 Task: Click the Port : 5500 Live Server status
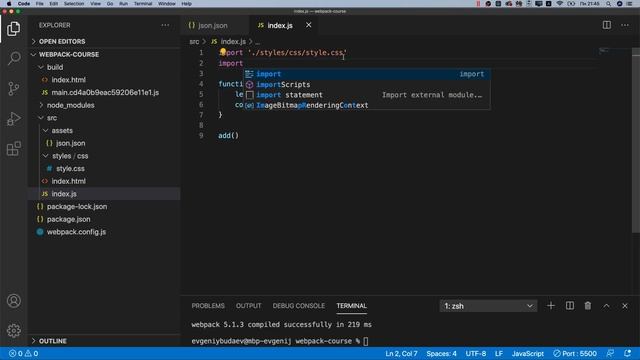point(575,353)
